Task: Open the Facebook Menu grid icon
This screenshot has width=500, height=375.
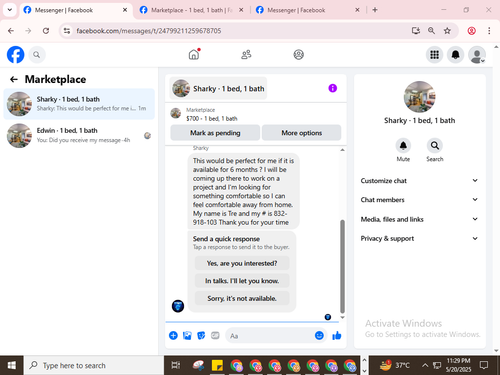Action: pyautogui.click(x=434, y=55)
